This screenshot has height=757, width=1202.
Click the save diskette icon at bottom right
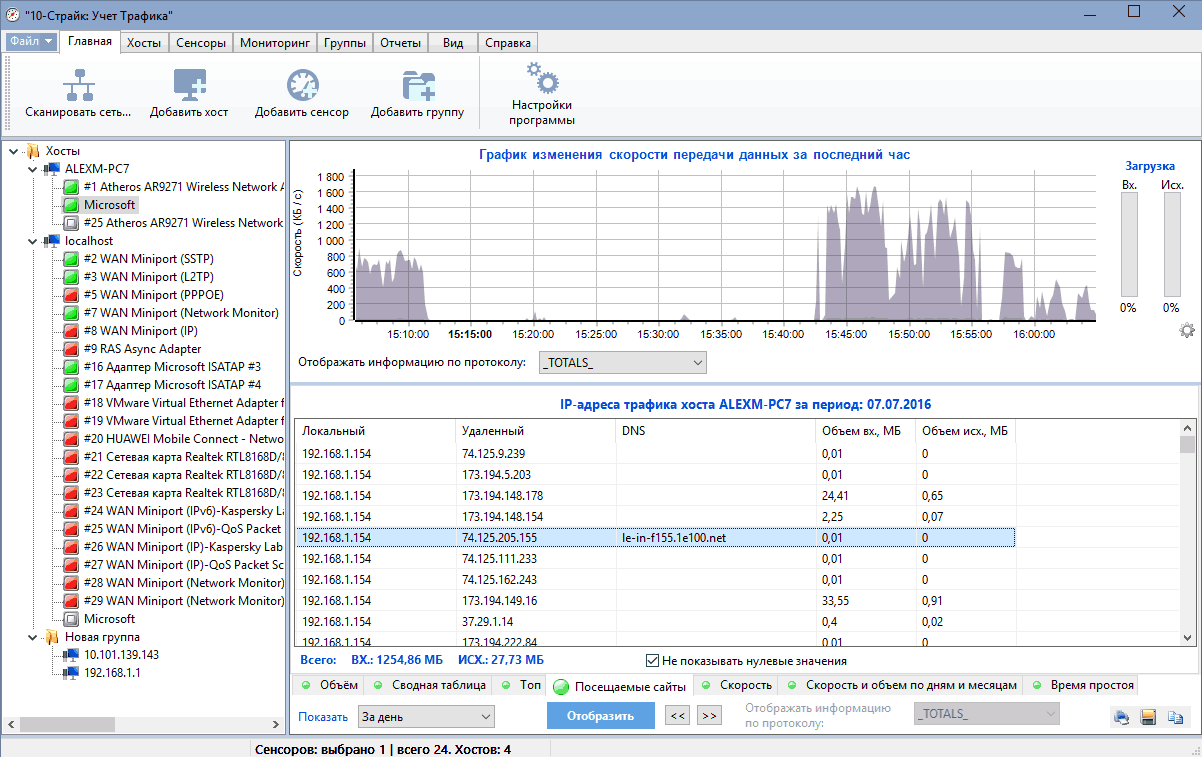(x=1148, y=716)
